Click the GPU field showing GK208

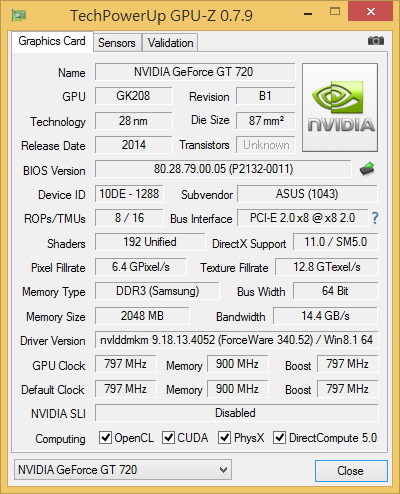pyautogui.click(x=134, y=96)
